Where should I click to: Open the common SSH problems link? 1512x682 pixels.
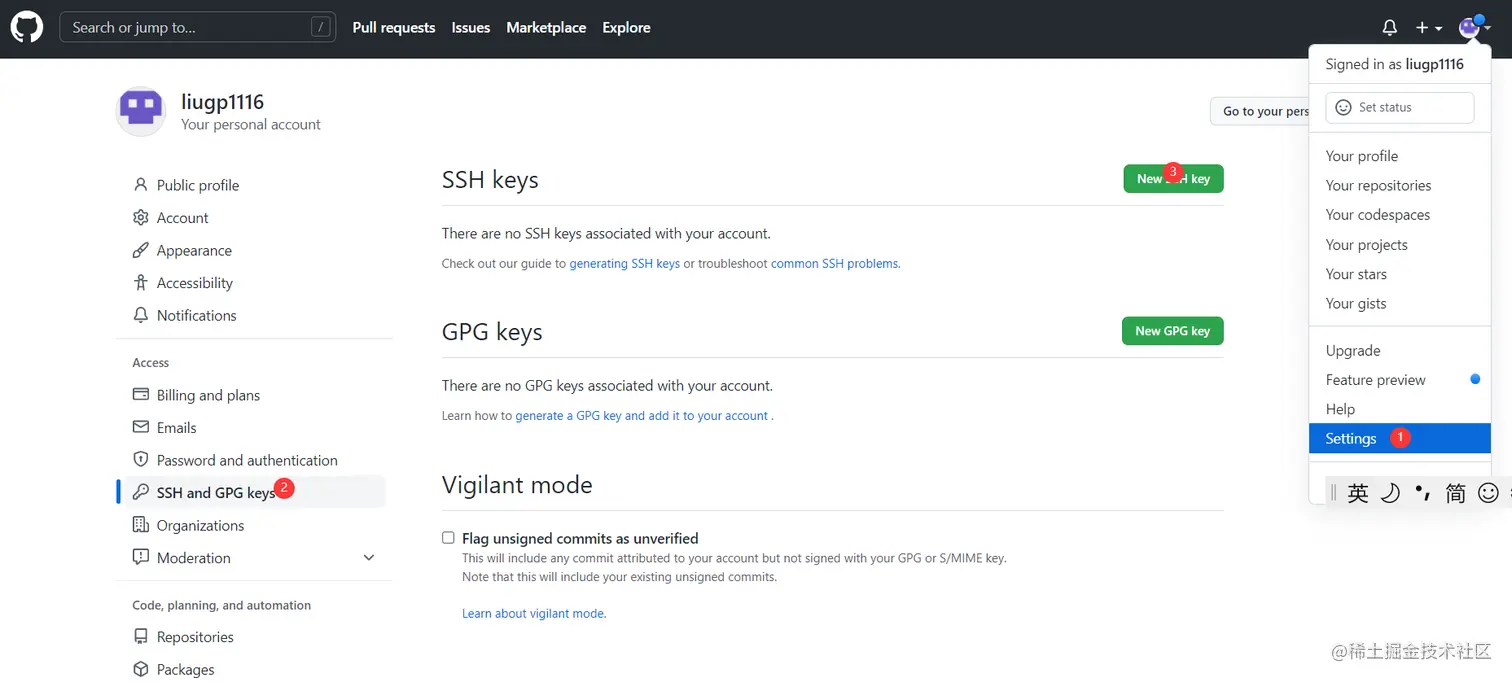[835, 264]
